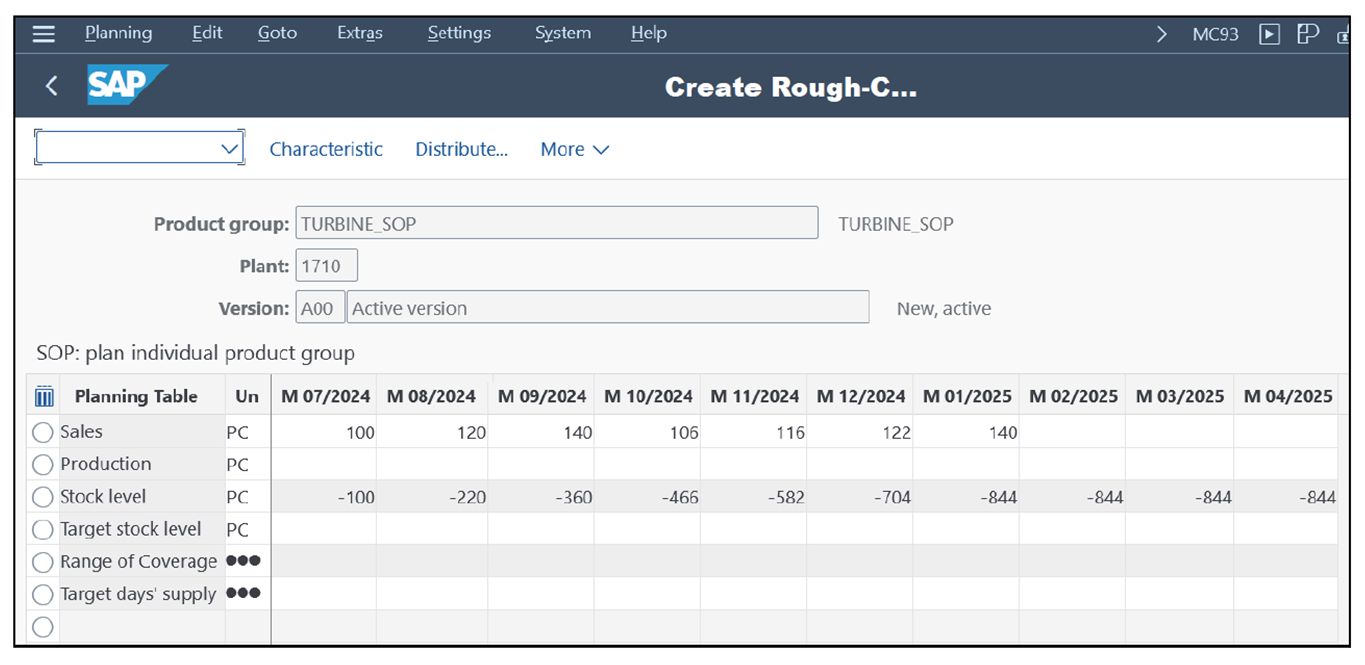Click the M 09/2024 column header
The height and width of the screenshot is (665, 1365).
click(541, 396)
